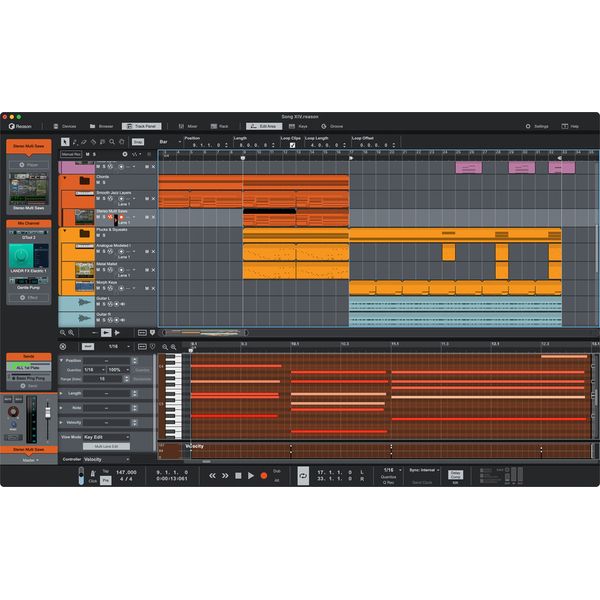600x600 pixels.
Task: Toggle the loop button in the transport
Action: point(303,476)
